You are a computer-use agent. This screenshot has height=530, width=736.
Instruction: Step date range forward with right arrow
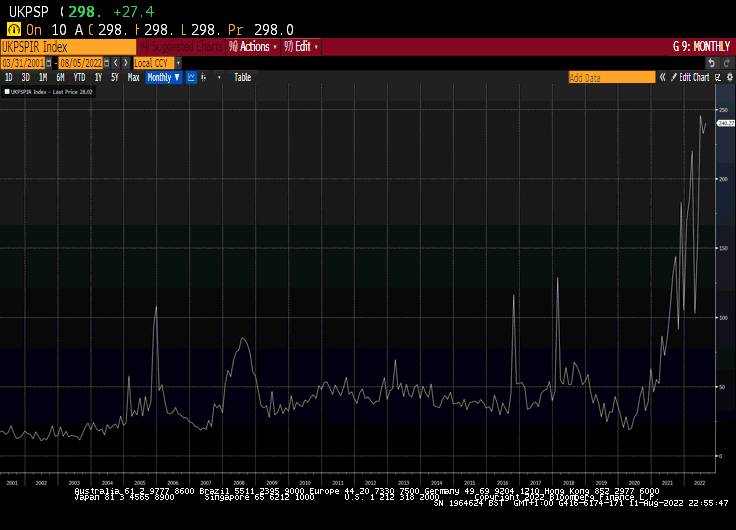tap(125, 62)
